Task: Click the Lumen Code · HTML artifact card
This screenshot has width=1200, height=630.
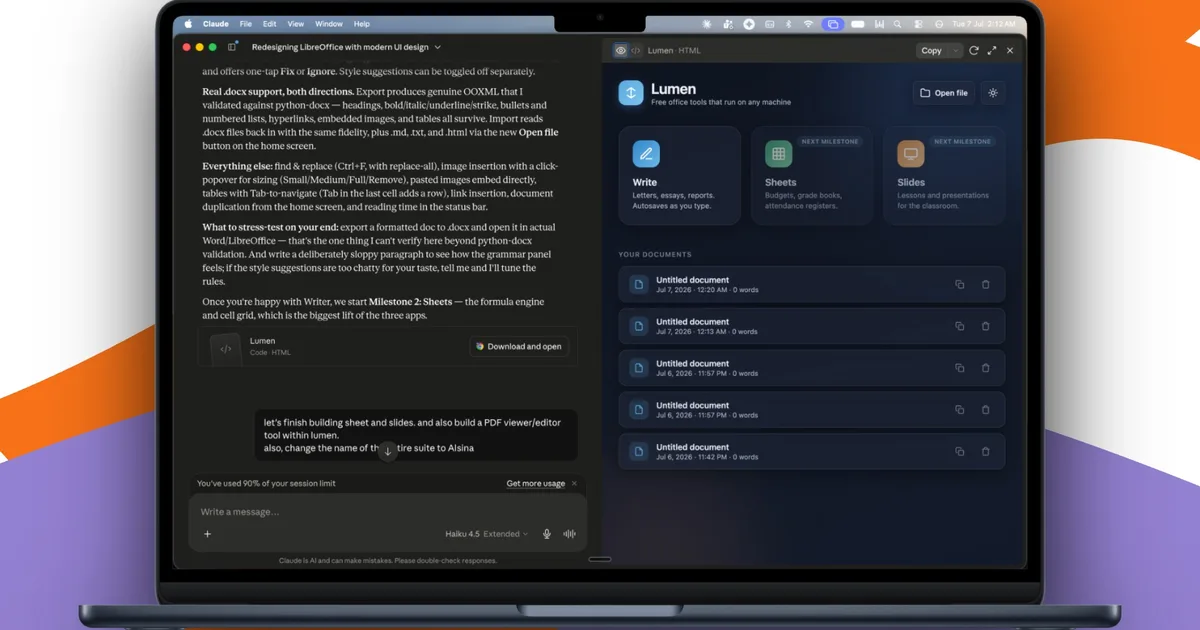Action: pos(388,347)
